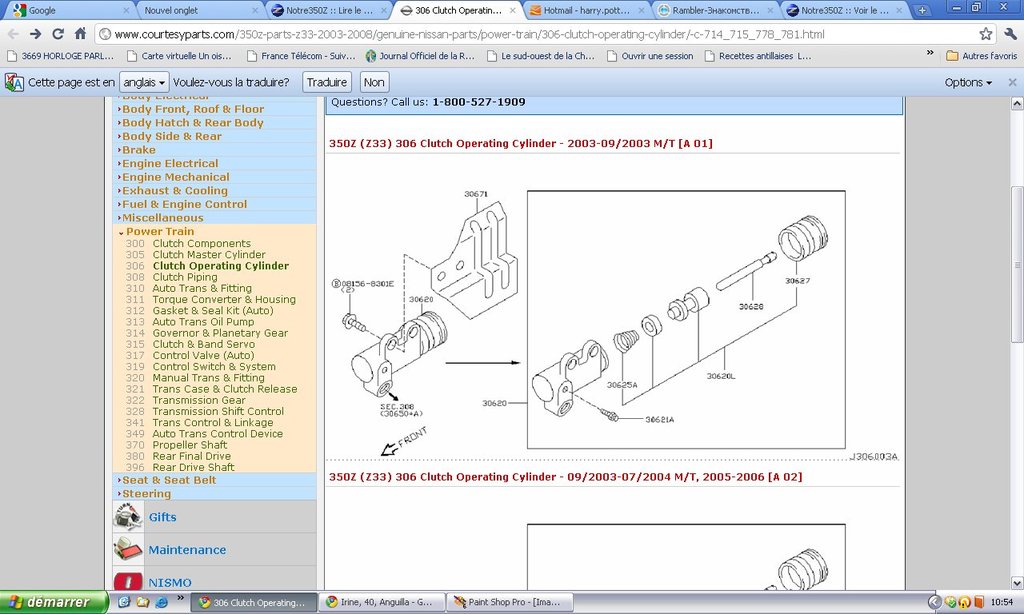Click the browser Forward arrow

point(36,34)
